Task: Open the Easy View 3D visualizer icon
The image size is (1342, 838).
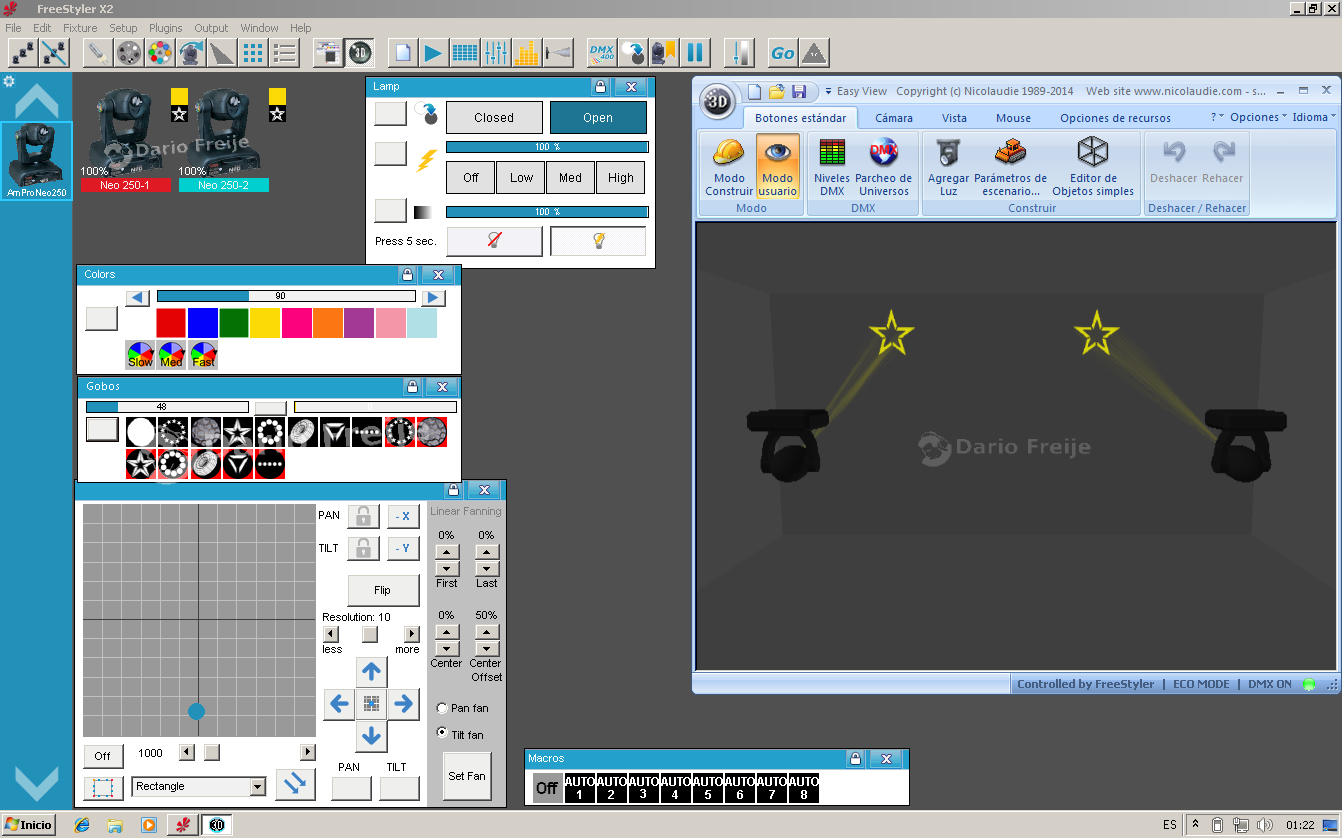Action: tap(359, 52)
